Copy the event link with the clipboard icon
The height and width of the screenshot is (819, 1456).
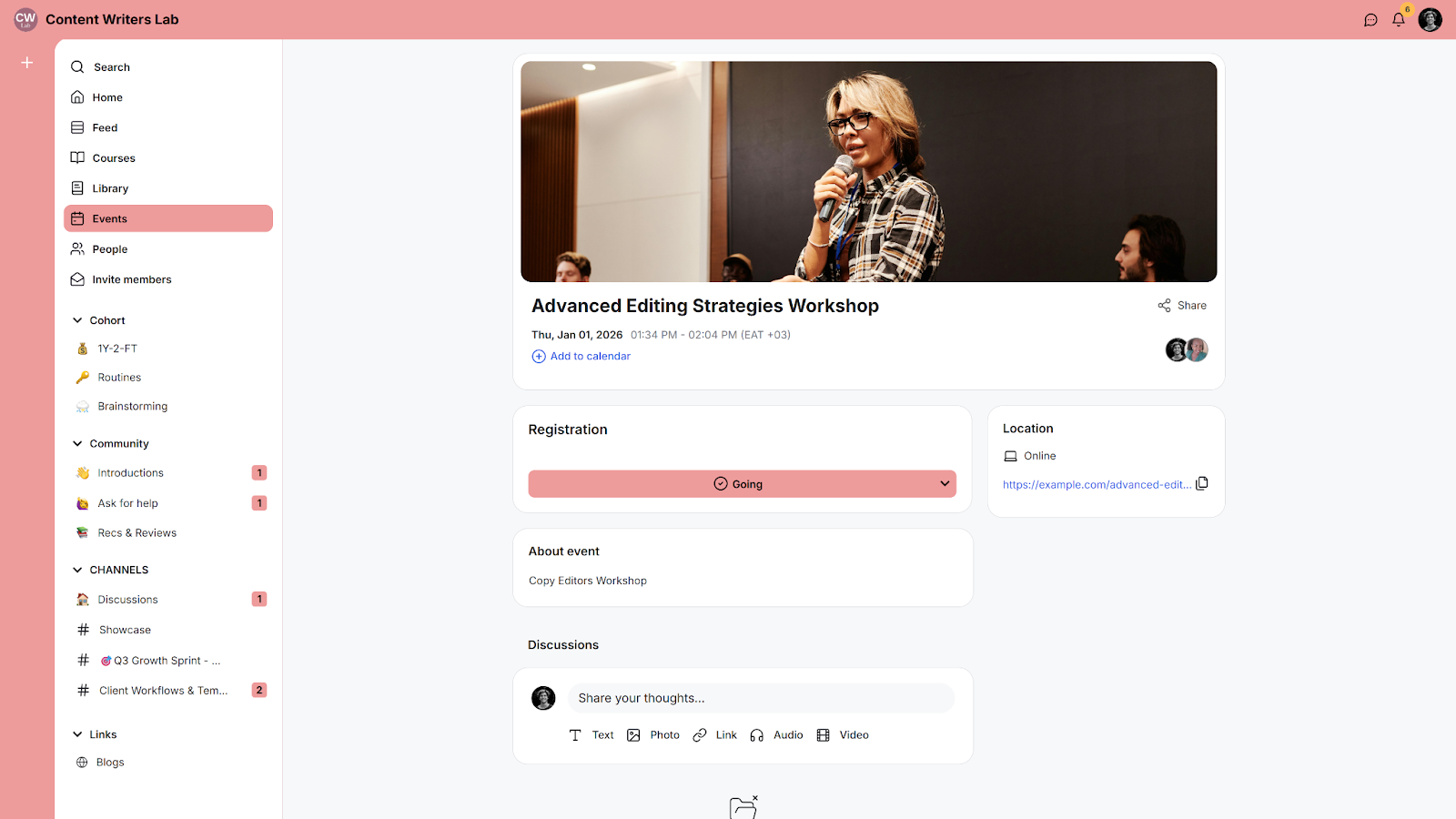[1202, 483]
